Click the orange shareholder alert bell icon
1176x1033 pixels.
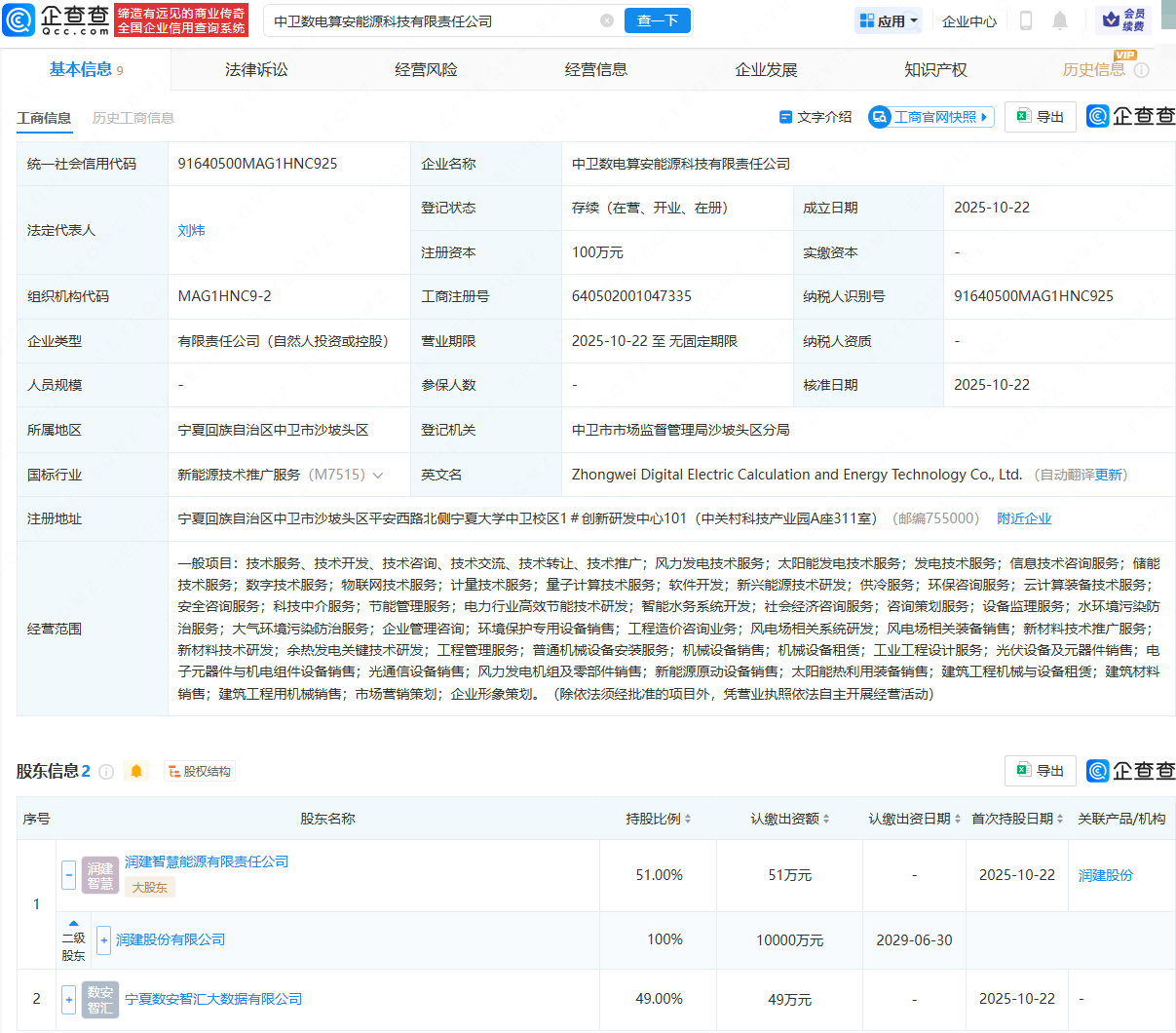136,772
